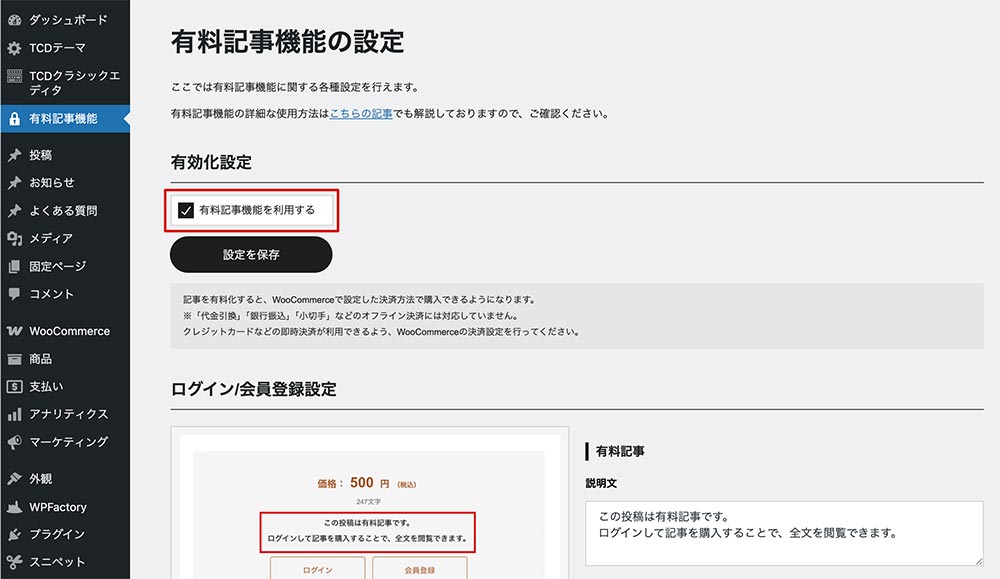This screenshot has width=1000, height=579.
Task: Click the Marketing megaphone icon
Action: coord(14,442)
